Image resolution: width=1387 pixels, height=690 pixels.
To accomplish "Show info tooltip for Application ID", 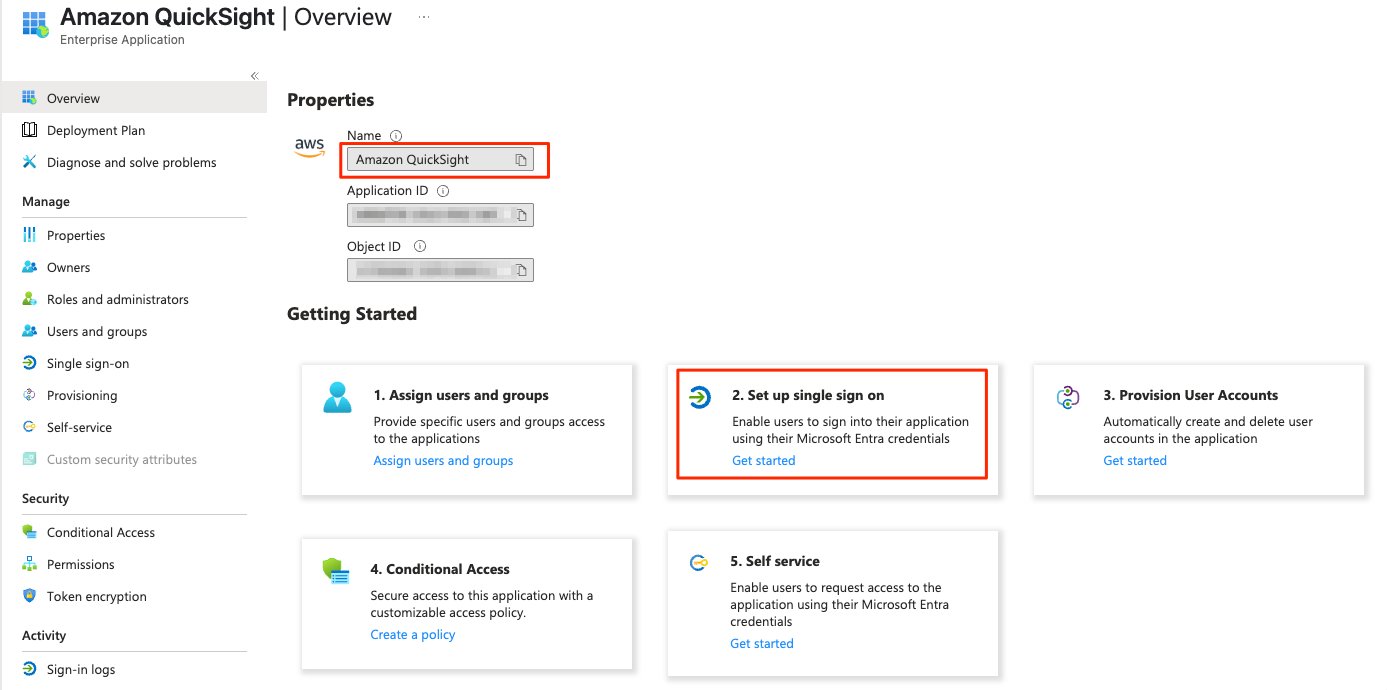I will pyautogui.click(x=443, y=191).
